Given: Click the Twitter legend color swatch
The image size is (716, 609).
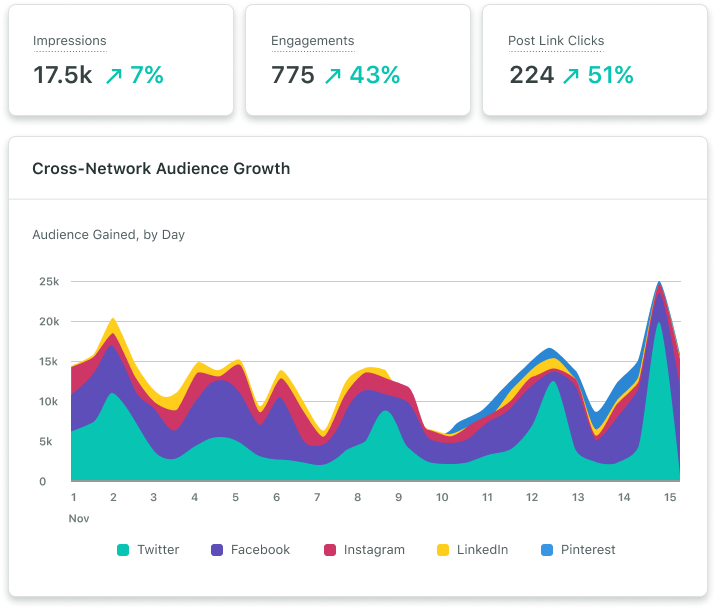Looking at the screenshot, I should [x=123, y=550].
